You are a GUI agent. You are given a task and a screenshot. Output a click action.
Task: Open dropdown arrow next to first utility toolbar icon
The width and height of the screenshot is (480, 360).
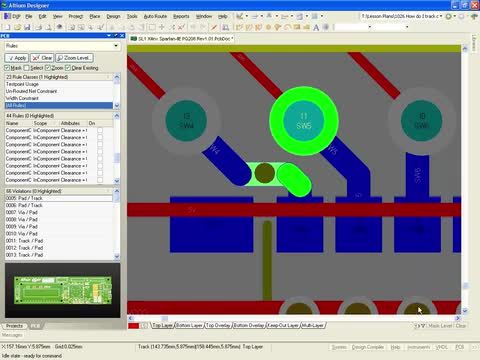pos(247,16)
